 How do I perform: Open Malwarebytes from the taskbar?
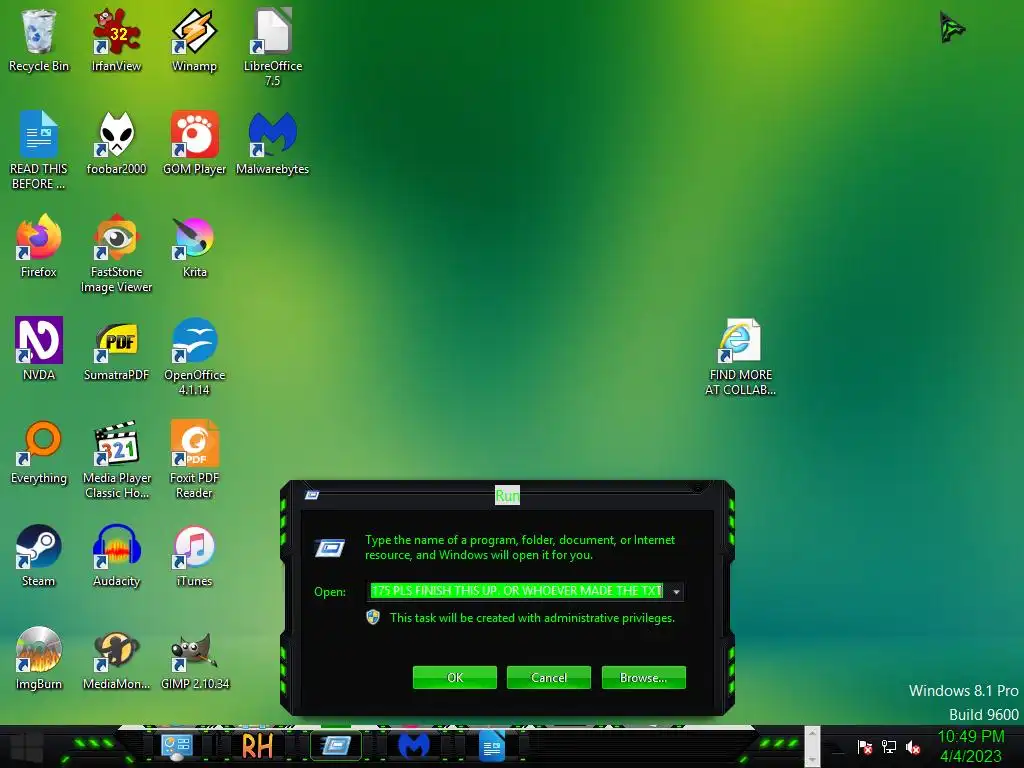(x=414, y=746)
